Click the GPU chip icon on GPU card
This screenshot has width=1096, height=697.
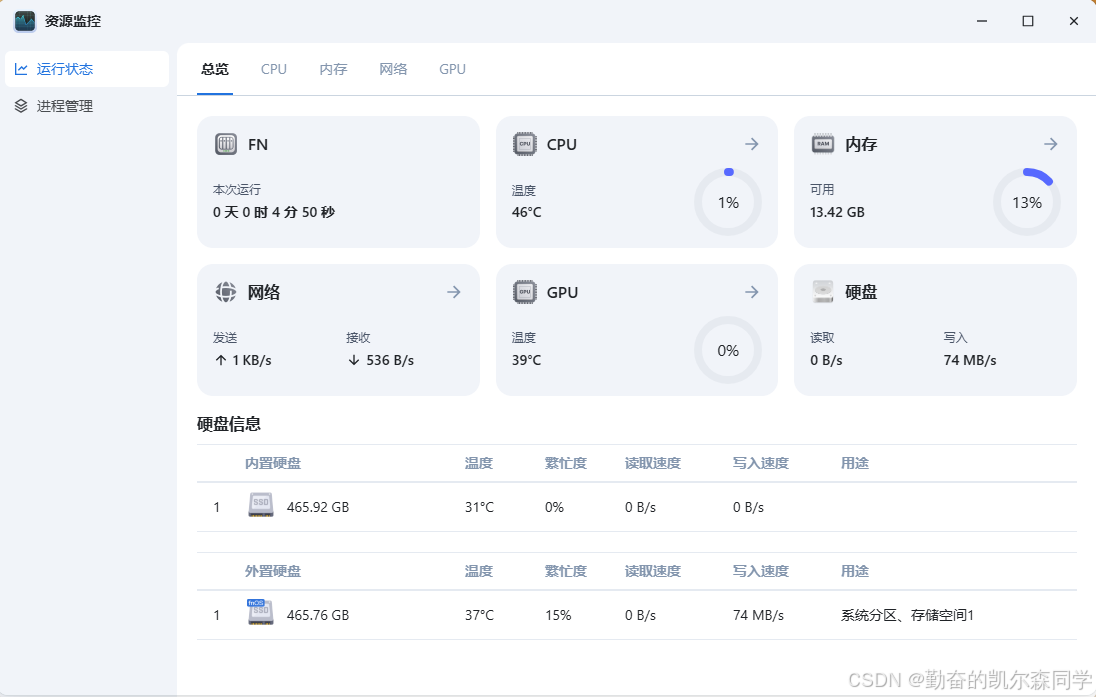pos(525,292)
